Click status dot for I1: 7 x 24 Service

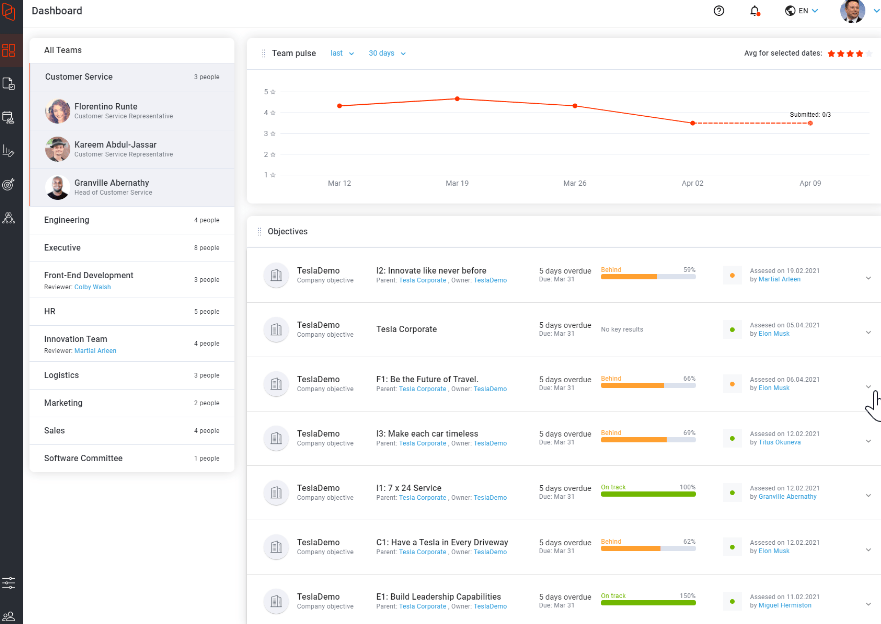(732, 493)
